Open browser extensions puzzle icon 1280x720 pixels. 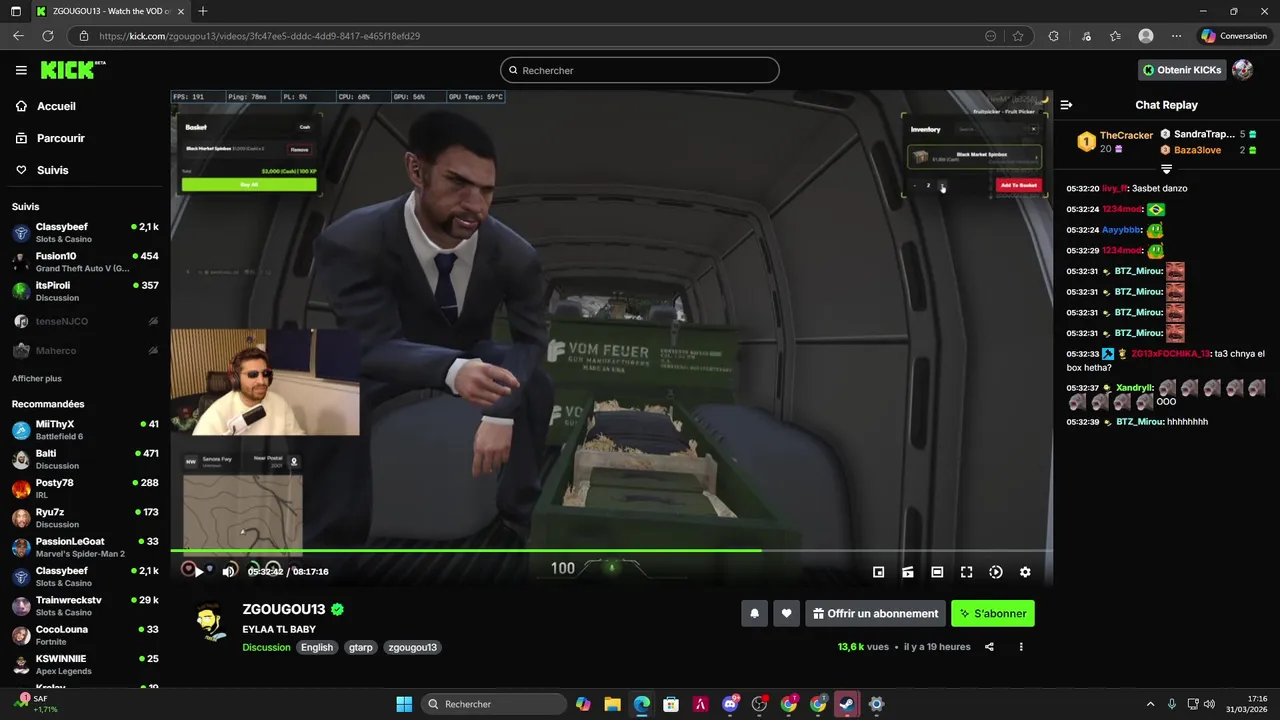(x=1053, y=36)
